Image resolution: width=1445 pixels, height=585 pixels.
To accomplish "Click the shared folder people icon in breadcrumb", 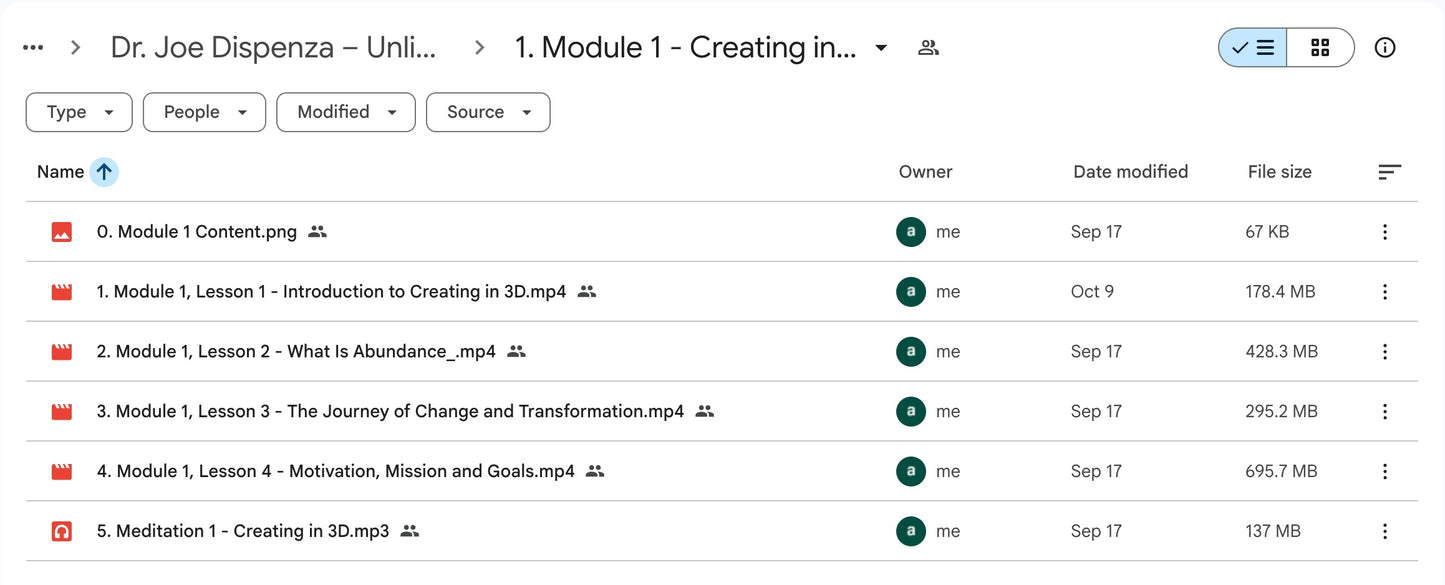I will click(928, 48).
